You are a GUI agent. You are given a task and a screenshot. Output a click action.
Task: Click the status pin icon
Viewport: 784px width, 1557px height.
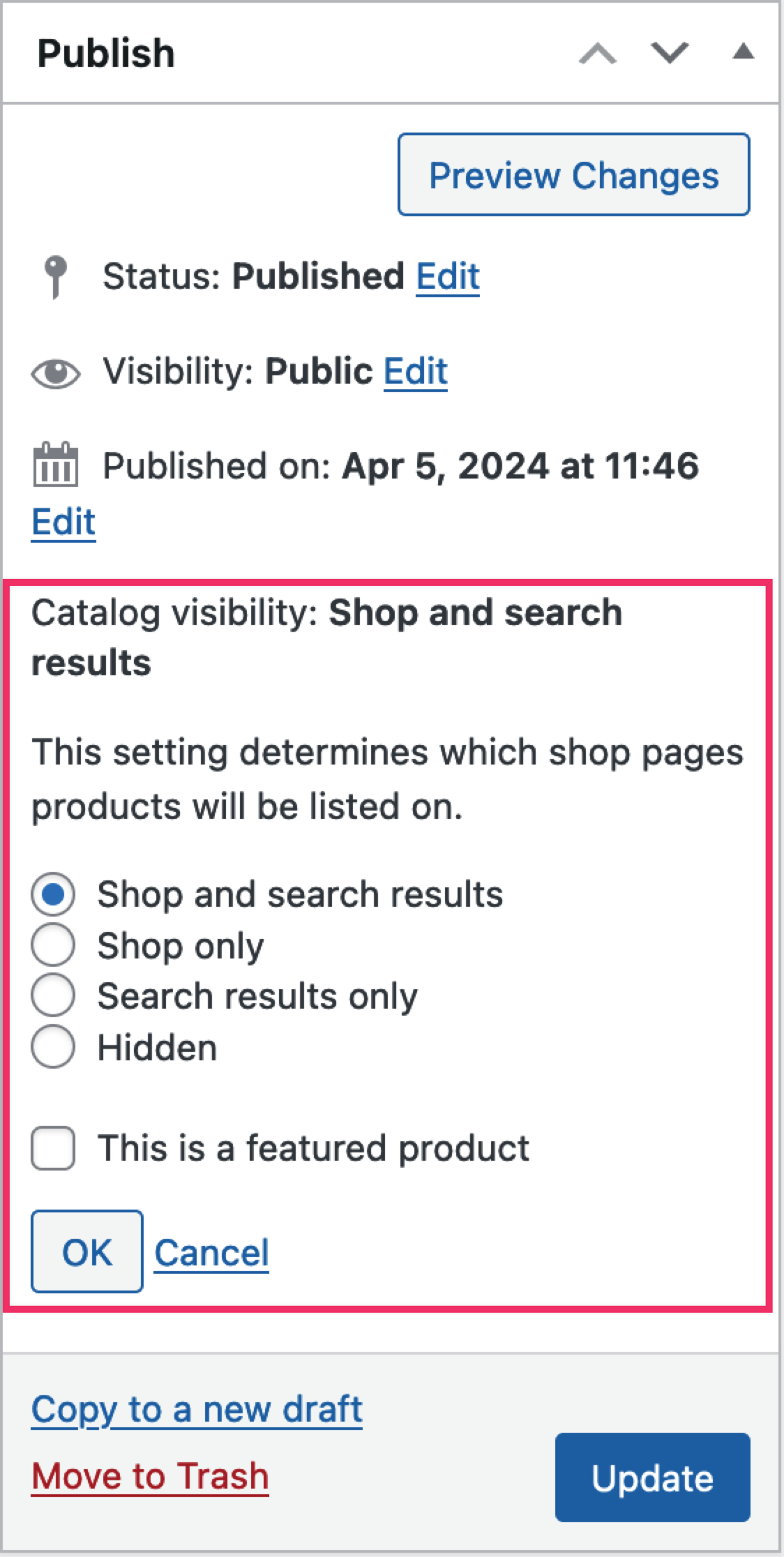click(55, 276)
